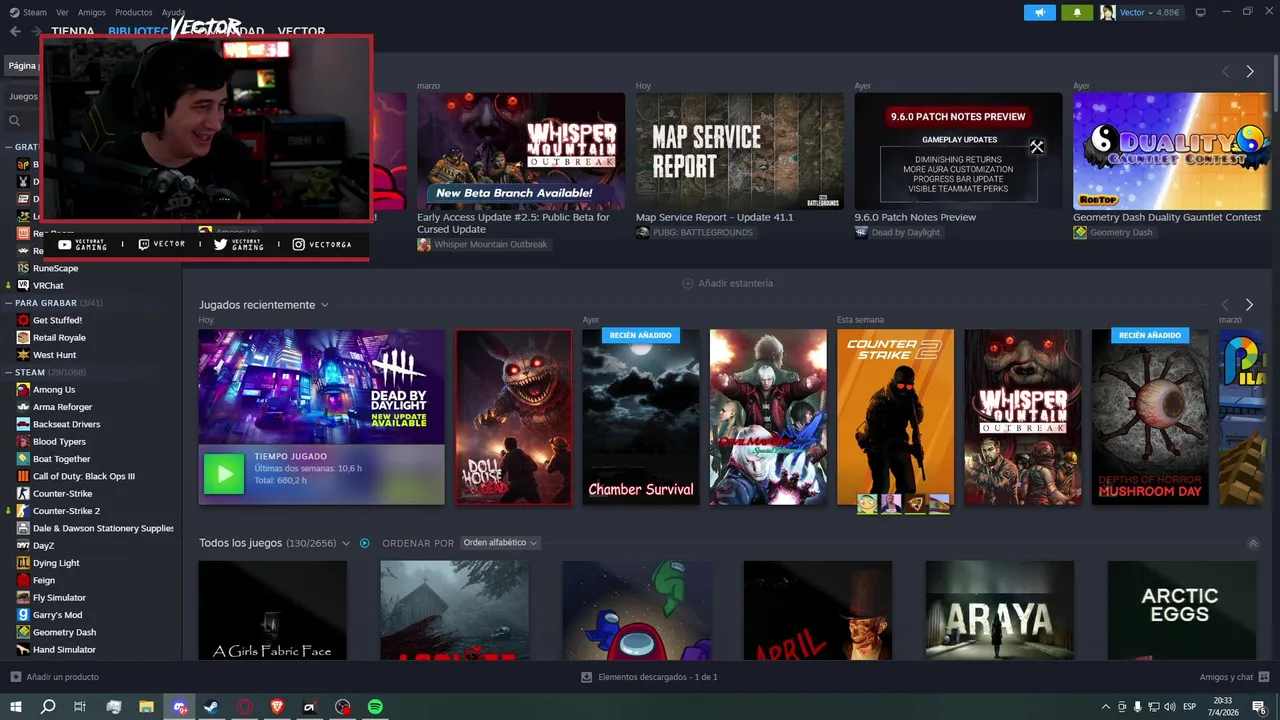Select Dale & Dawson Stationery Supplies in list
The height and width of the screenshot is (720, 1280).
[x=103, y=528]
